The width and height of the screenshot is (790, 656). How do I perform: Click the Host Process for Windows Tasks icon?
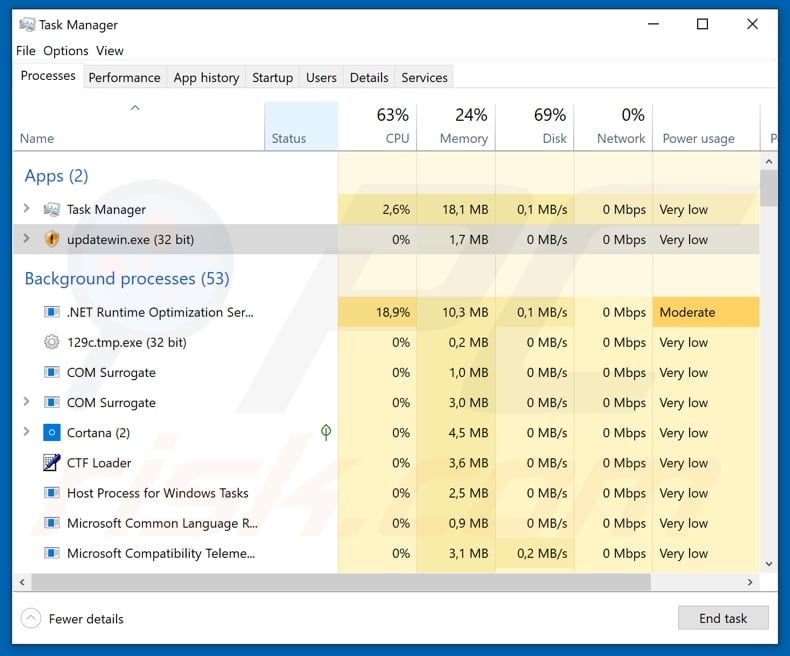click(51, 493)
